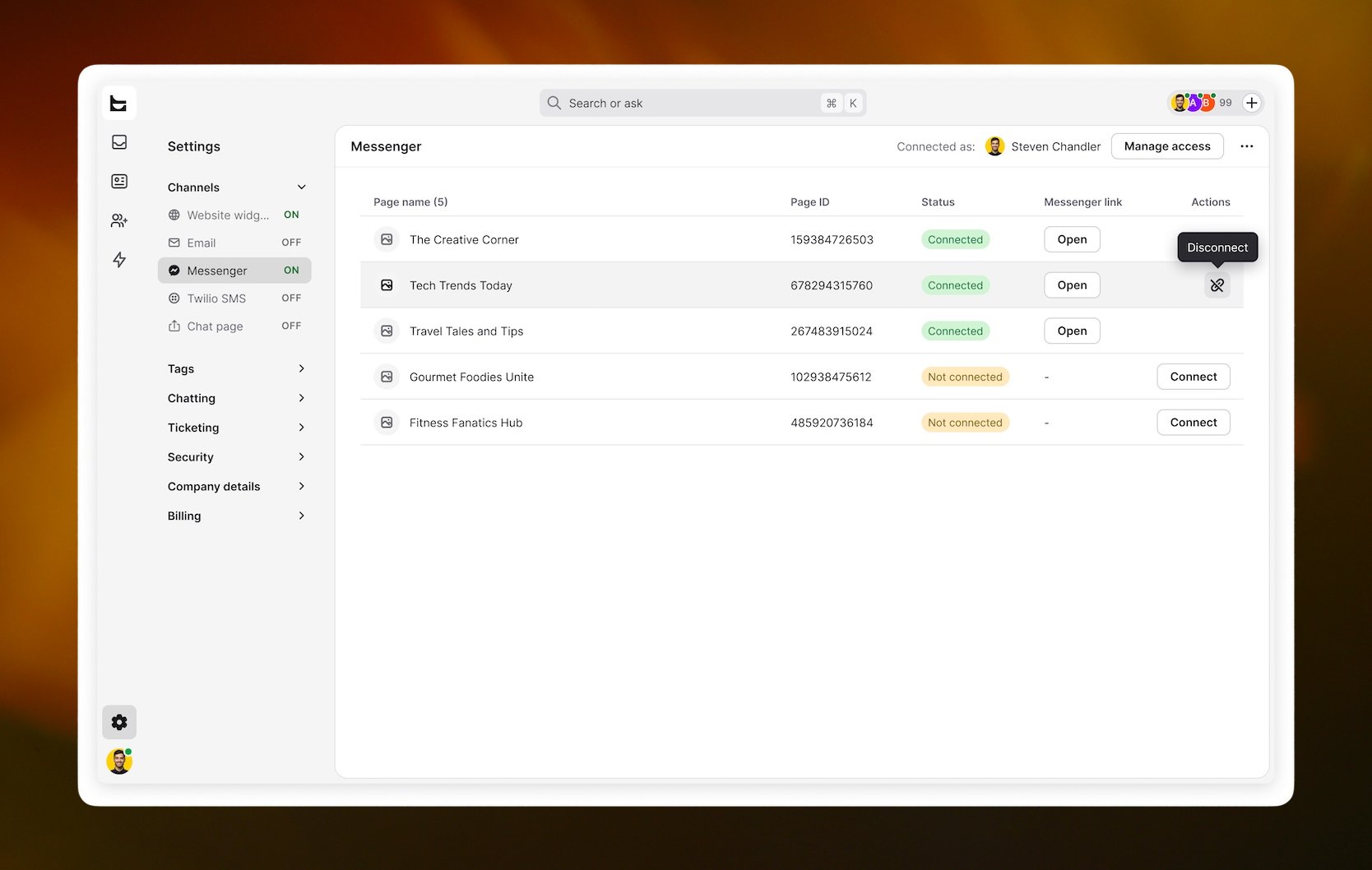Image resolution: width=1372 pixels, height=870 pixels.
Task: Select the Twilio SMS channel
Action: (234, 298)
